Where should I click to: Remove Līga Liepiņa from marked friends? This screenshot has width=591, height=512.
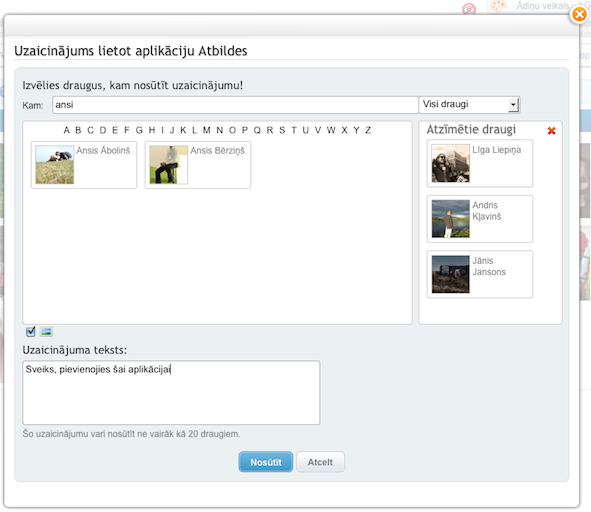pos(480,163)
